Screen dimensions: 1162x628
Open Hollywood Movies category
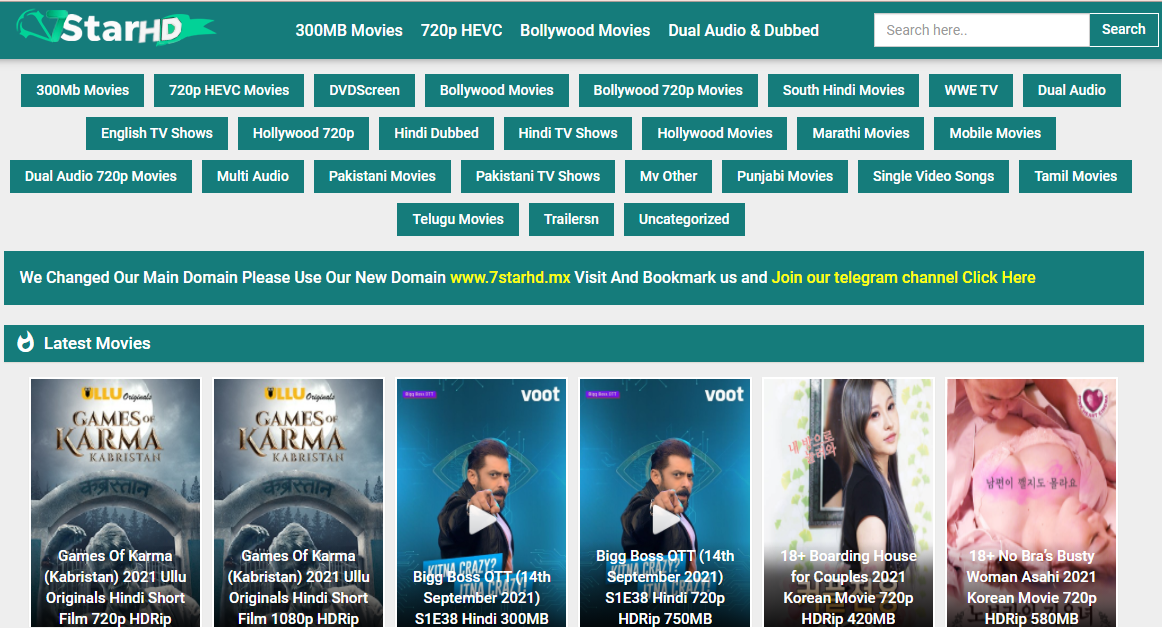(x=714, y=133)
